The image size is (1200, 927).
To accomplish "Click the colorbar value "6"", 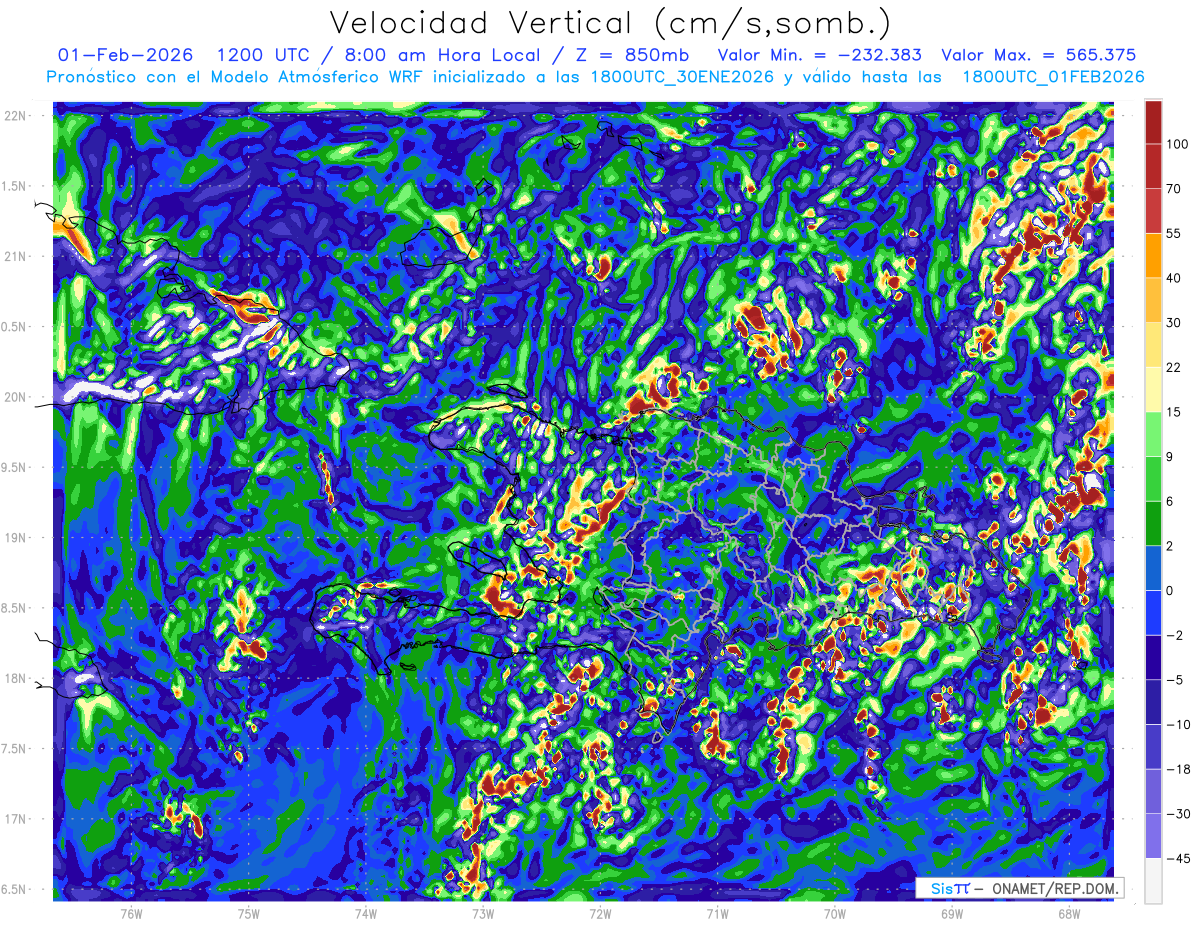I will pyautogui.click(x=1170, y=501).
